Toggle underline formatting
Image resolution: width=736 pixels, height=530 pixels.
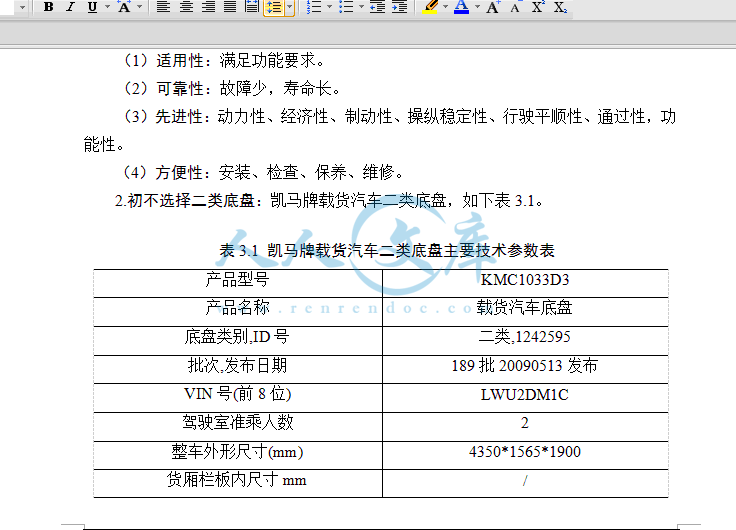(x=92, y=7)
